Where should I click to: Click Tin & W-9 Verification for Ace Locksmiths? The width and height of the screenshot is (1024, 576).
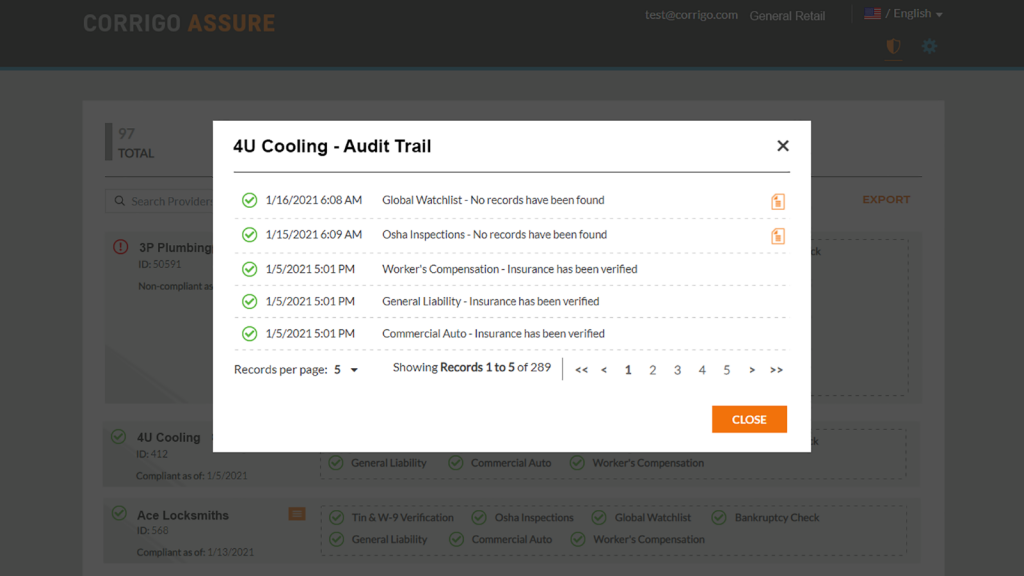pyautogui.click(x=402, y=518)
